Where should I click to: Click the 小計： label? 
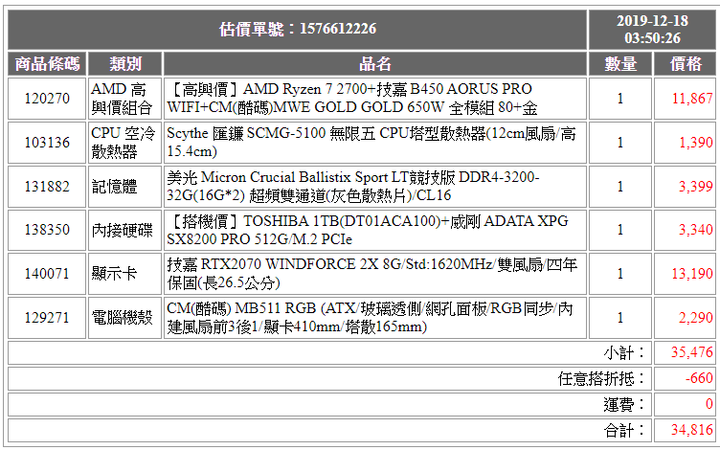click(625, 353)
